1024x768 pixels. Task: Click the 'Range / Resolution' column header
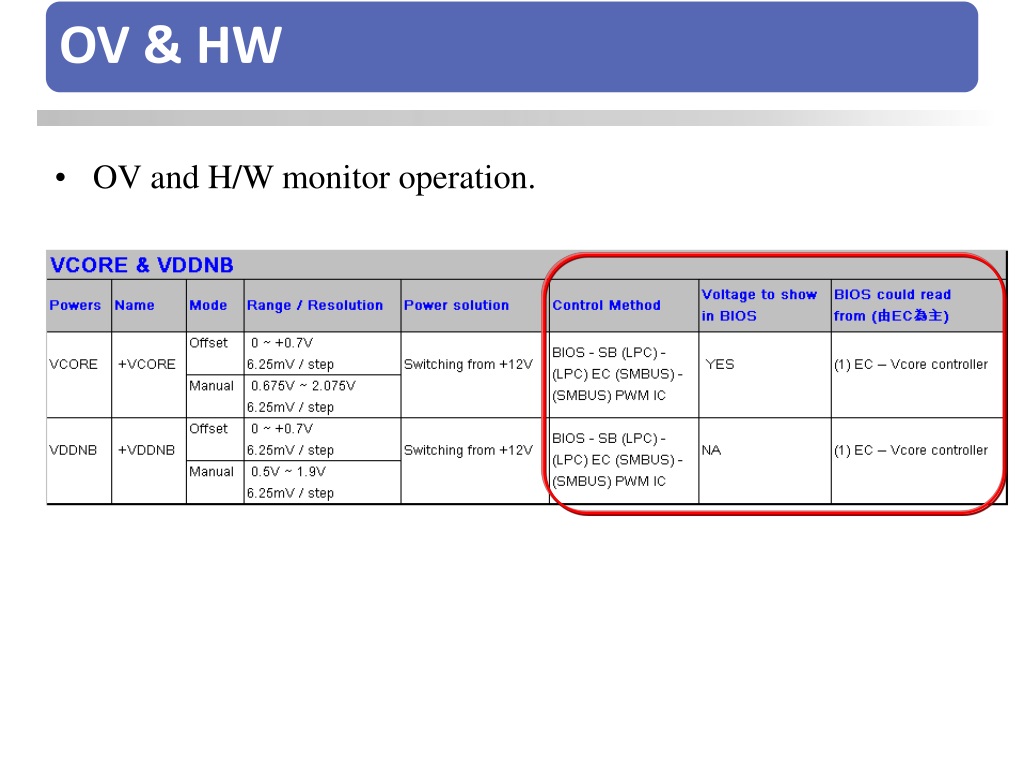click(315, 305)
